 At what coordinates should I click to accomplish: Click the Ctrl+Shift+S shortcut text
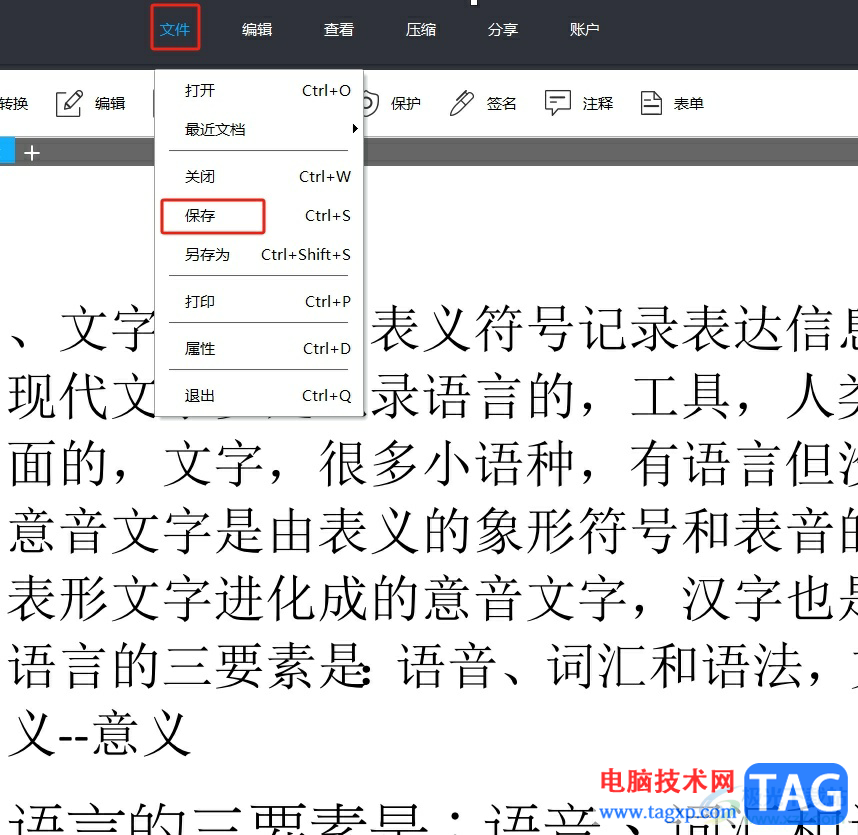[x=305, y=254]
